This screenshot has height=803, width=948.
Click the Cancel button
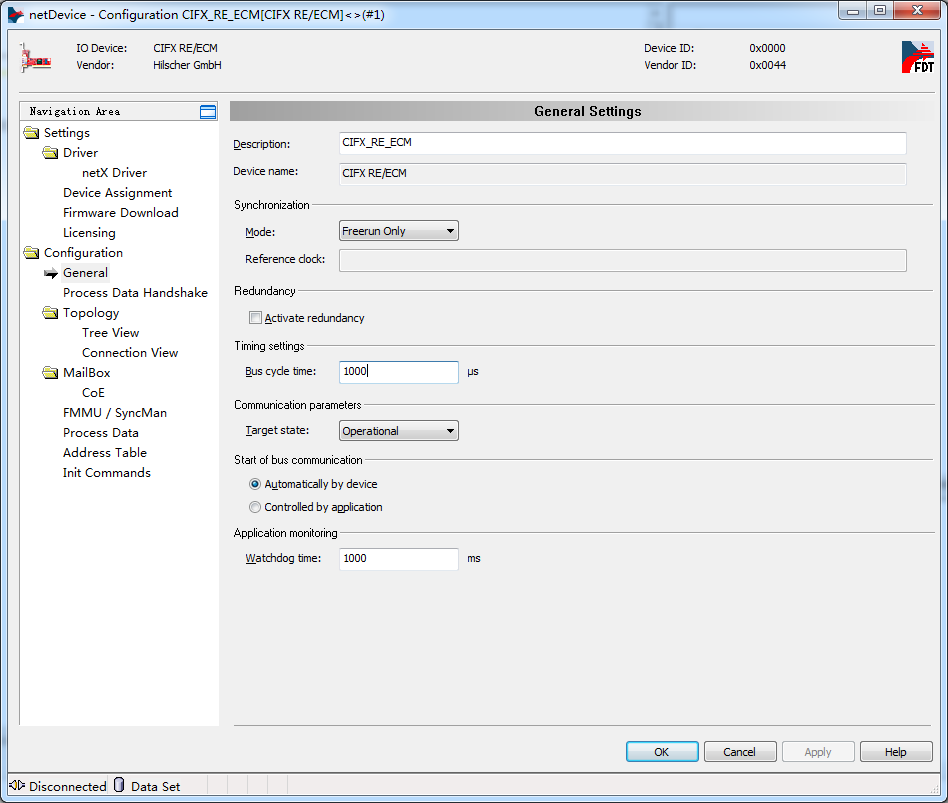(740, 752)
